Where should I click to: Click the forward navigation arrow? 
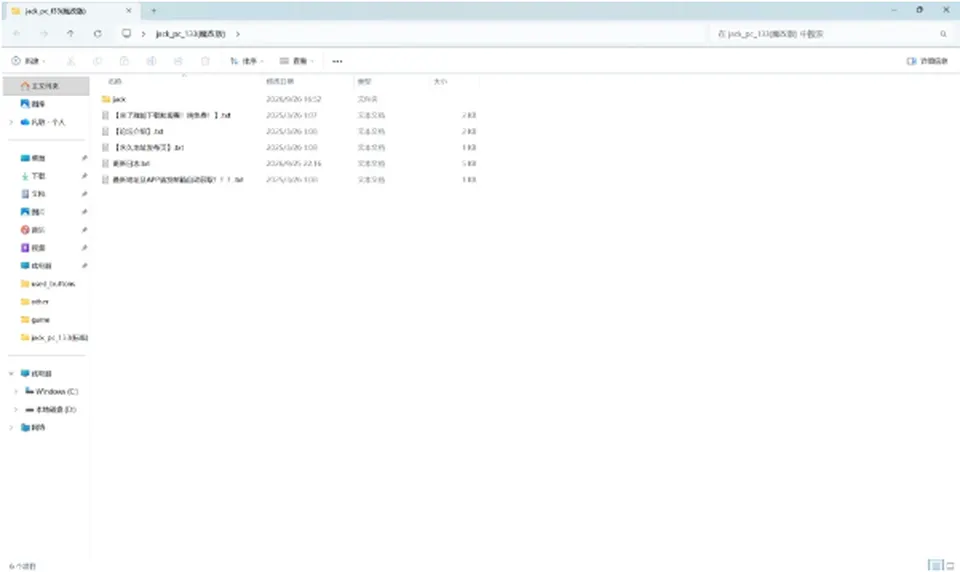[x=43, y=34]
